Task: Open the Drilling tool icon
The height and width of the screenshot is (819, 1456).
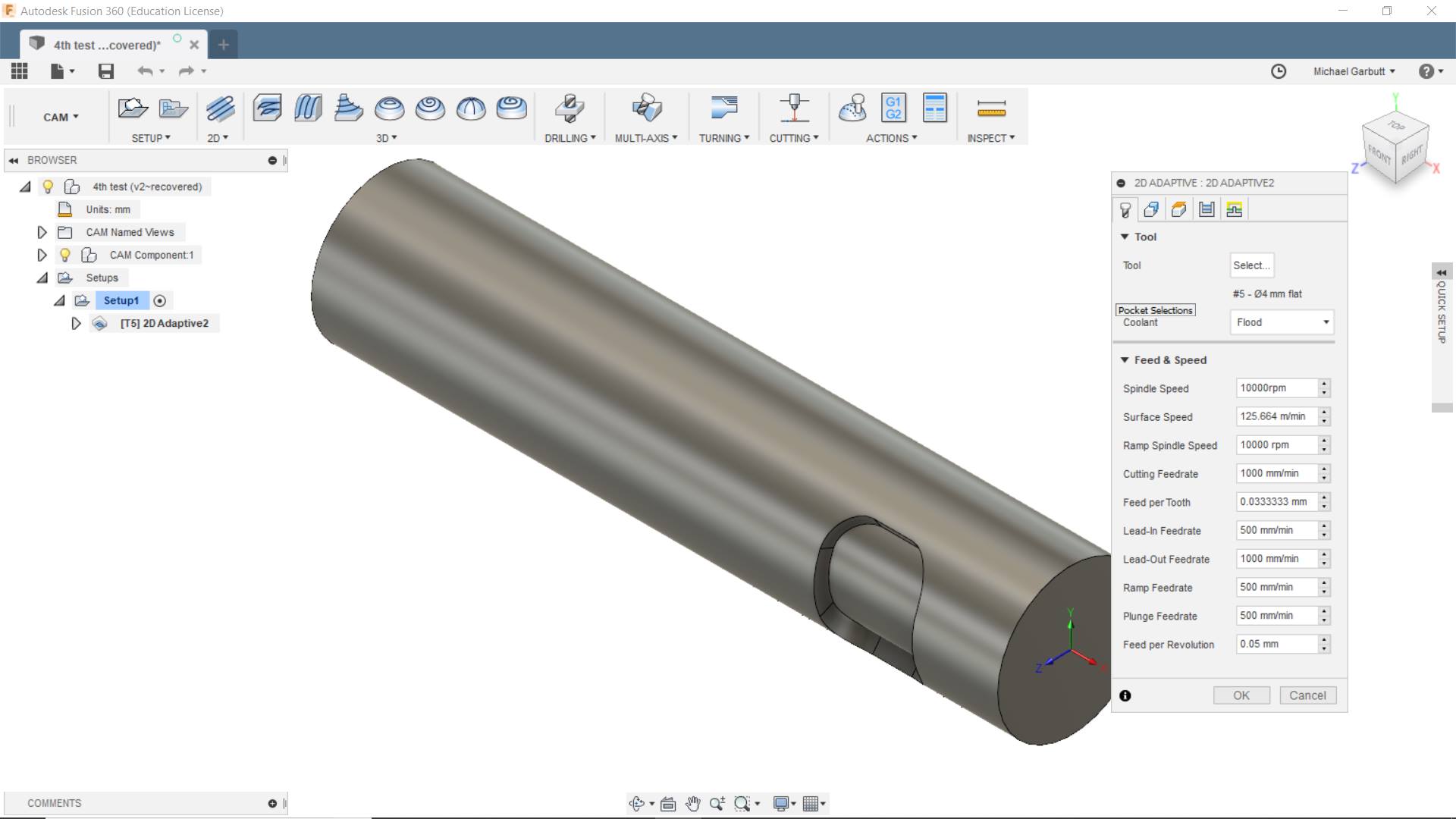Action: click(570, 108)
